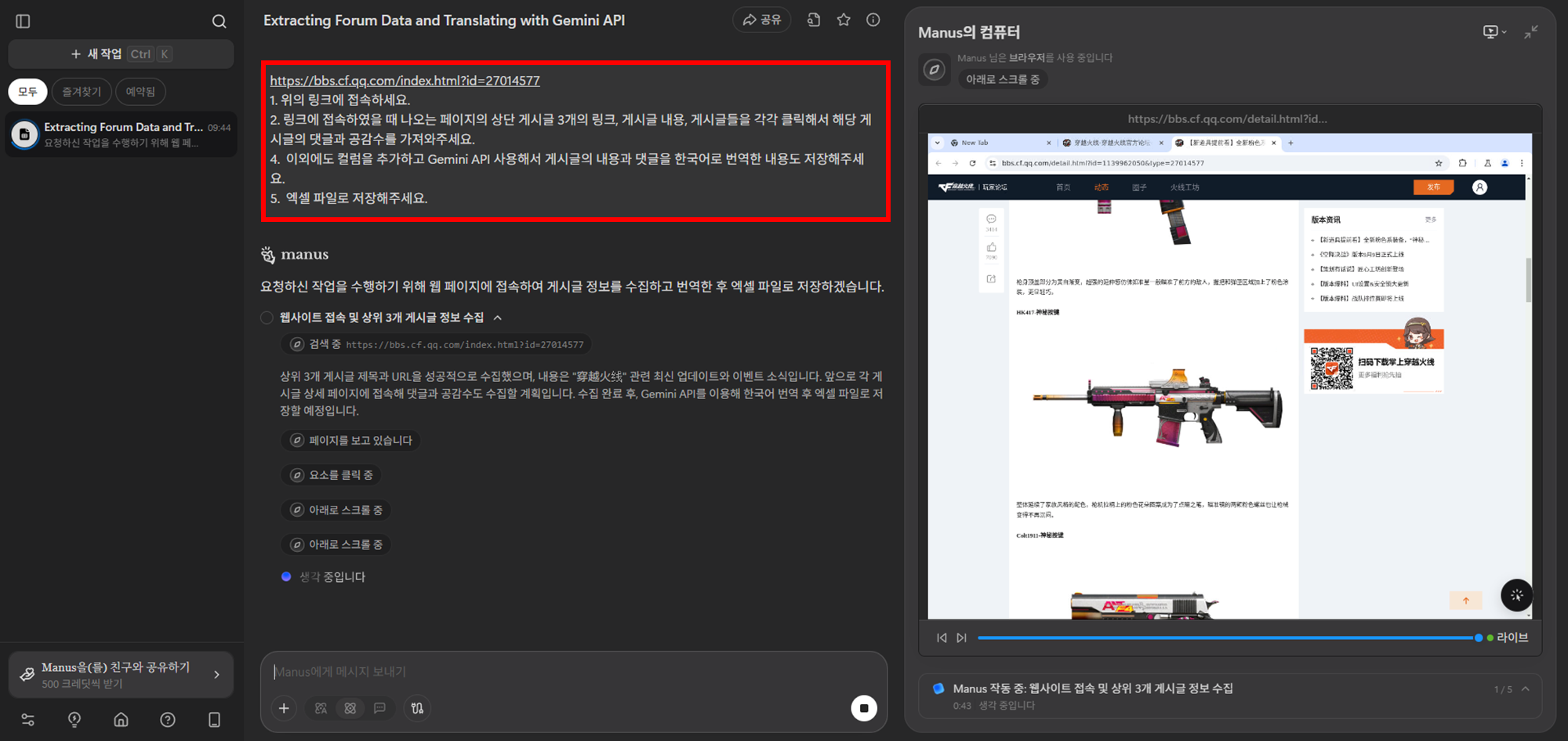Open the connectors icon in message box
Screen dimensions: 1568x741
417,708
